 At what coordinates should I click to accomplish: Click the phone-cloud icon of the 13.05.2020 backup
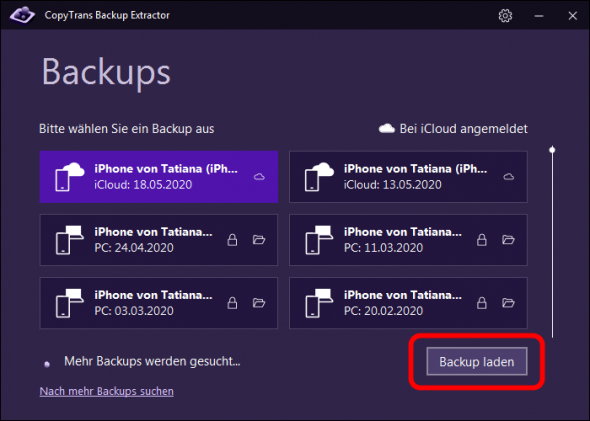pyautogui.click(x=319, y=177)
